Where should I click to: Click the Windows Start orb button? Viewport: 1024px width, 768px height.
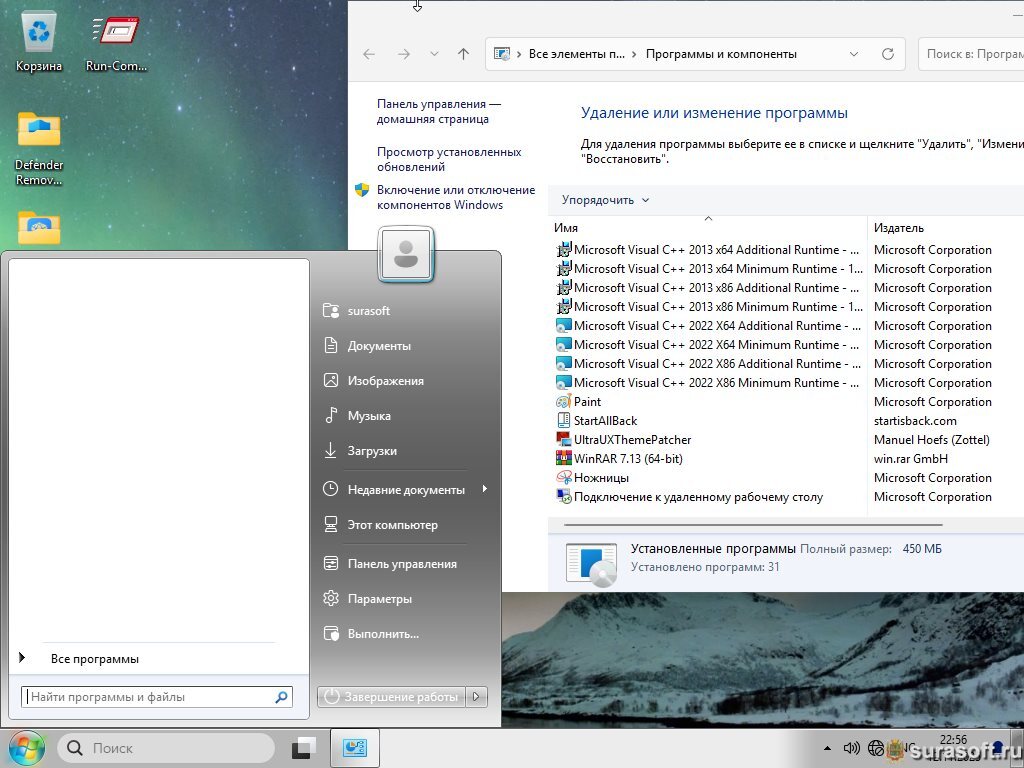26,747
